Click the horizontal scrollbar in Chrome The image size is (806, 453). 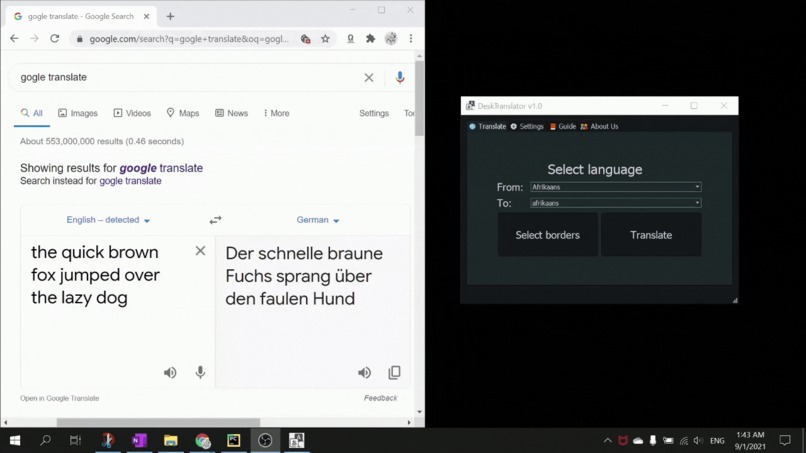[158, 422]
